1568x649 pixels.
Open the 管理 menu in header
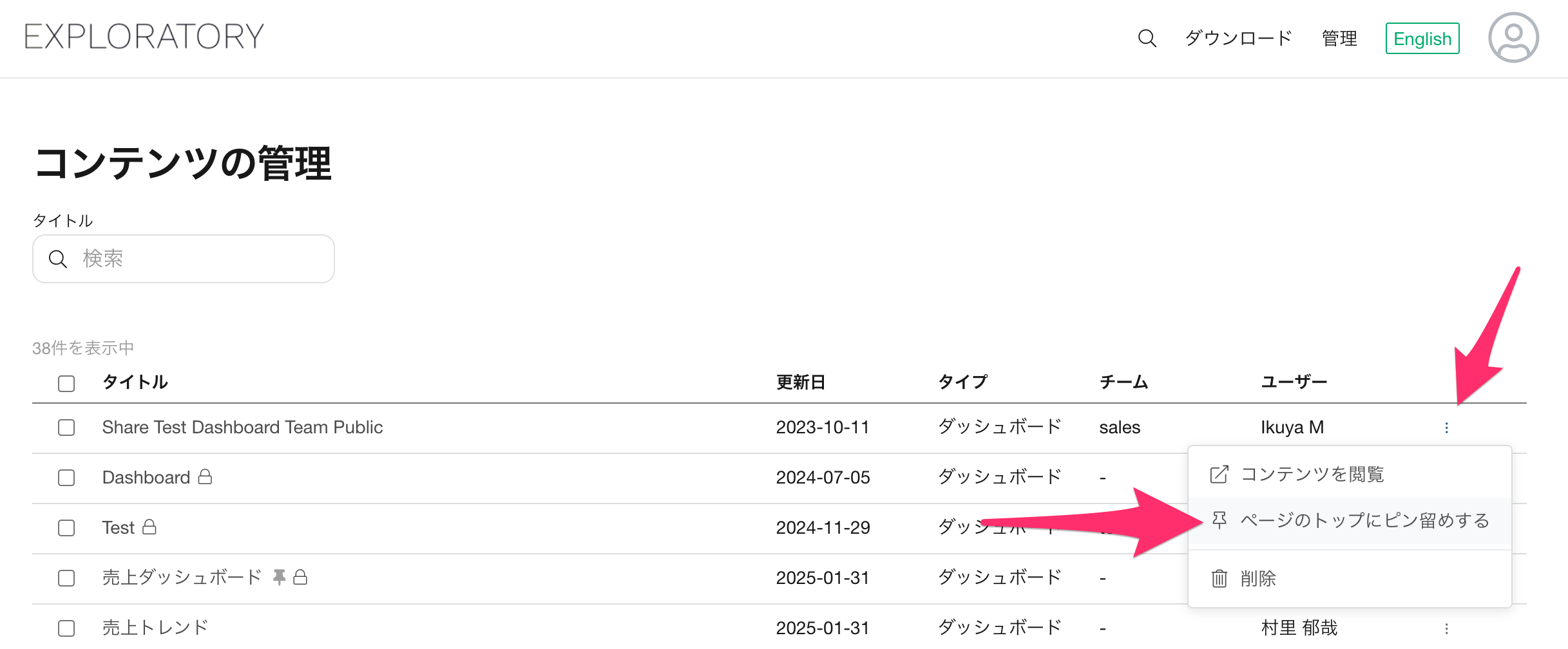pyautogui.click(x=1339, y=39)
